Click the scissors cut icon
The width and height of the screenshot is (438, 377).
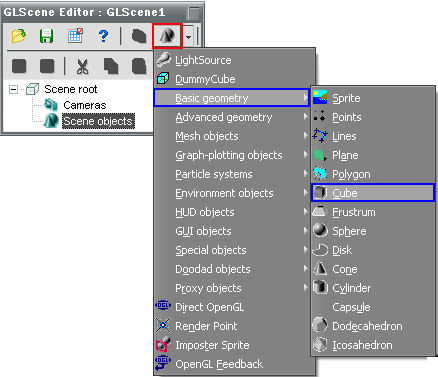tap(82, 66)
